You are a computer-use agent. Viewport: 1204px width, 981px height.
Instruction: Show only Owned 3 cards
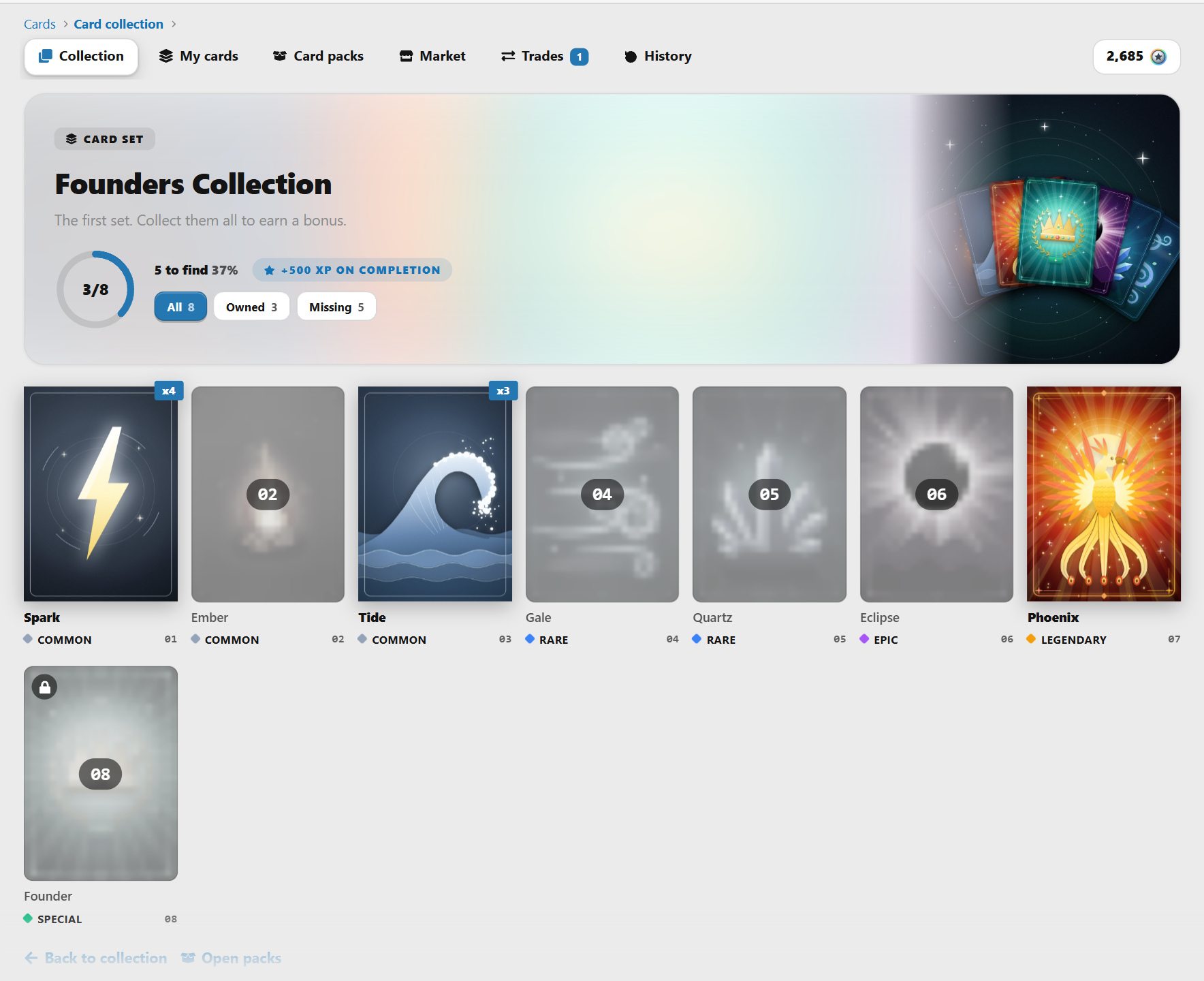(251, 307)
